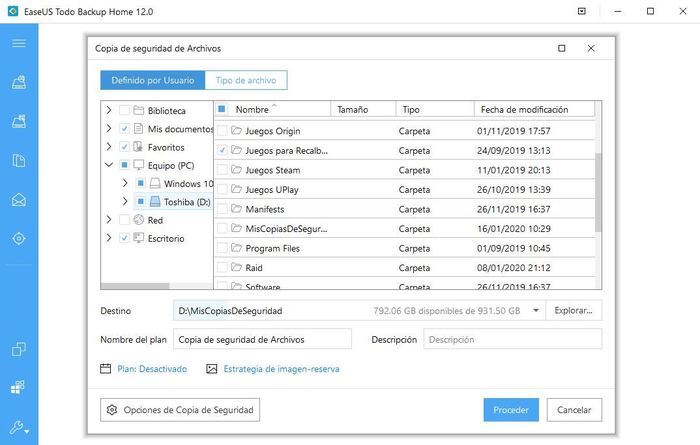The height and width of the screenshot is (445, 700).
Task: Click the Descripción input field
Action: 512,340
